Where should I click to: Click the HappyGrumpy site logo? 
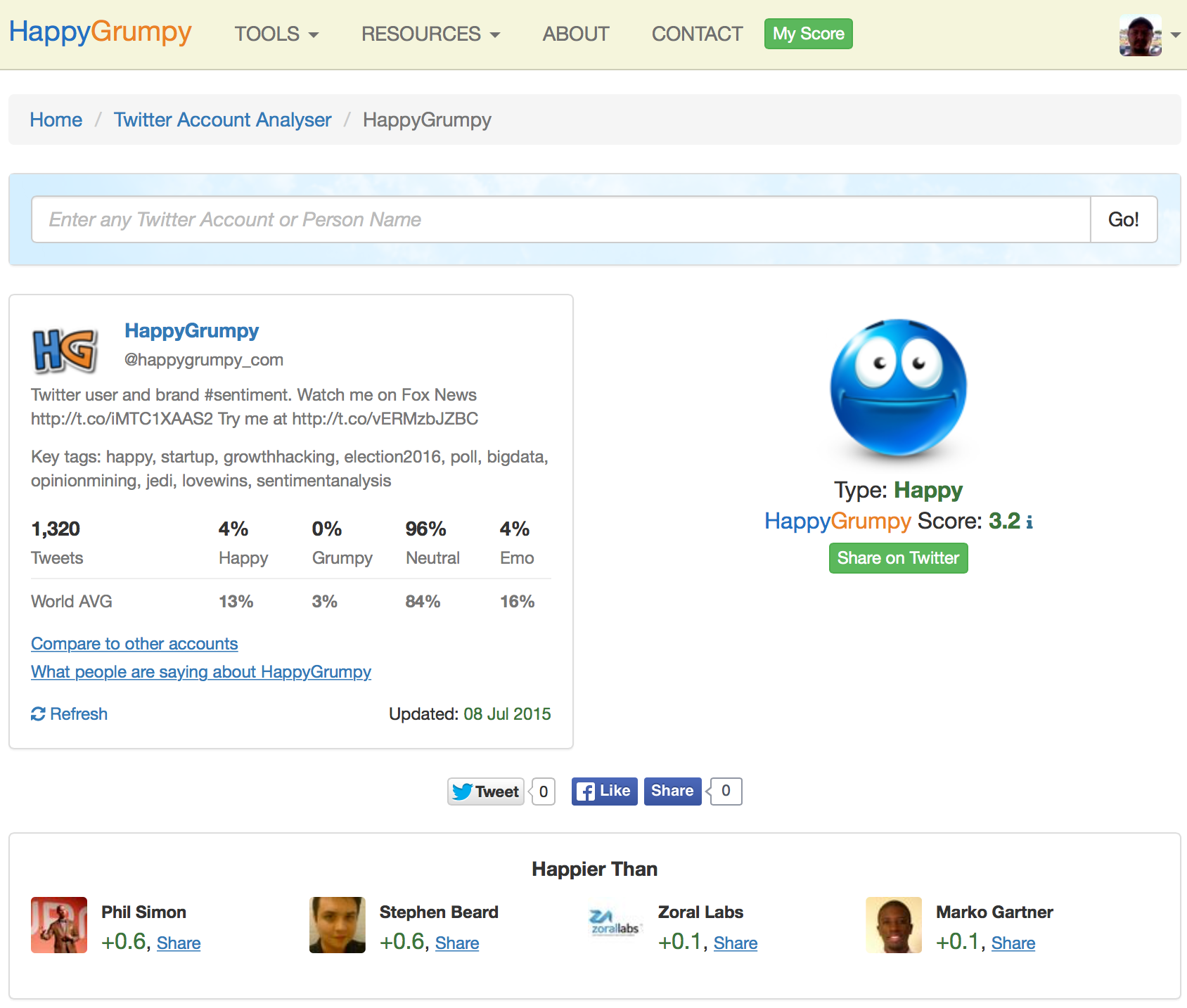point(100,32)
